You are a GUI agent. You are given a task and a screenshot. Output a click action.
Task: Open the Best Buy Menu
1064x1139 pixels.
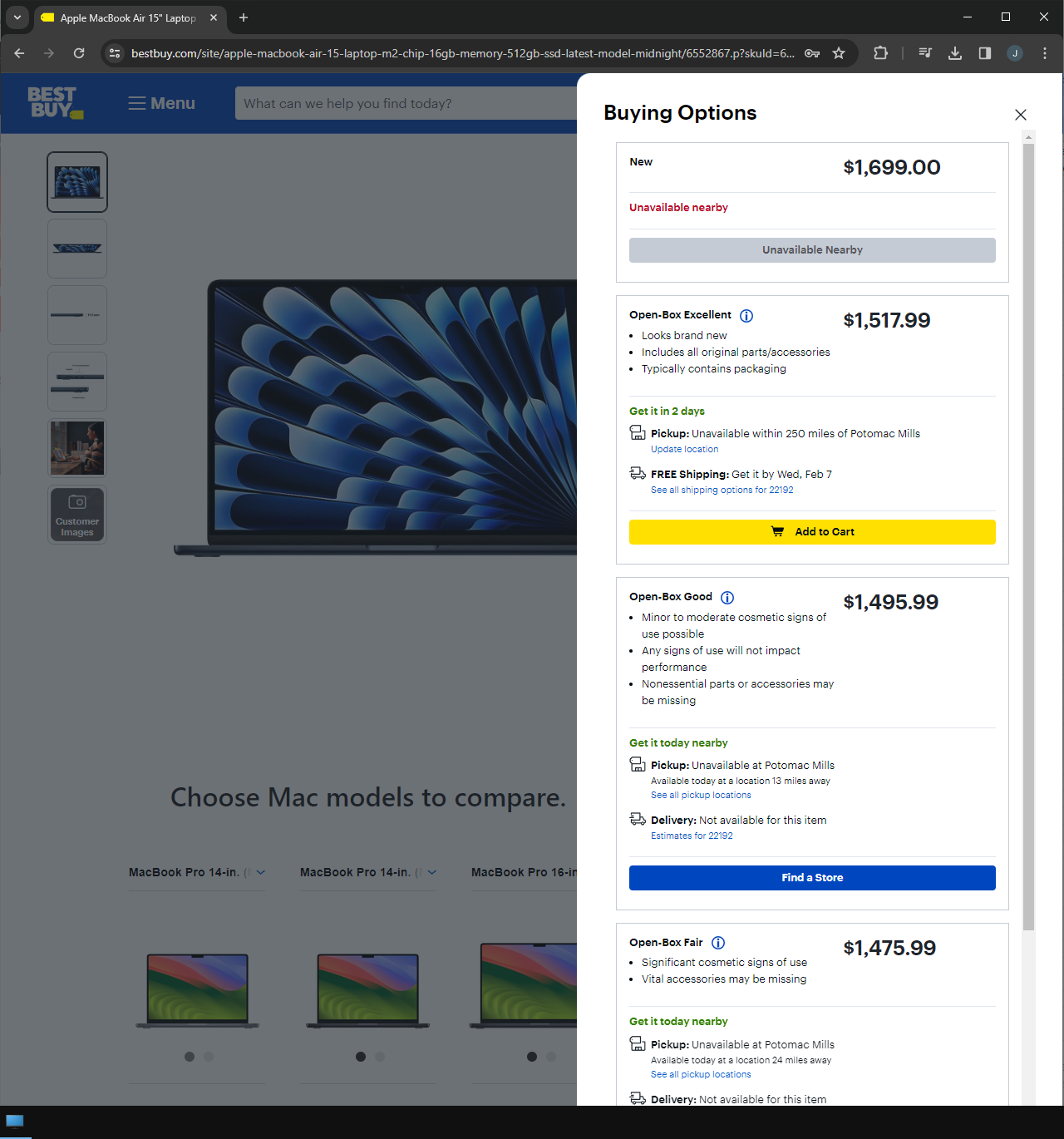click(x=161, y=103)
